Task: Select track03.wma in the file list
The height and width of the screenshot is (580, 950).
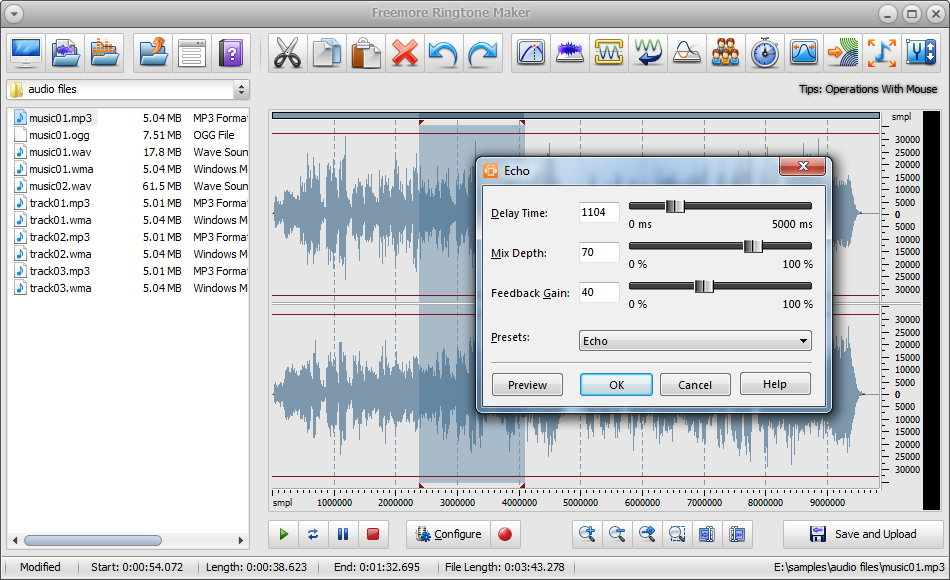Action: [x=60, y=288]
